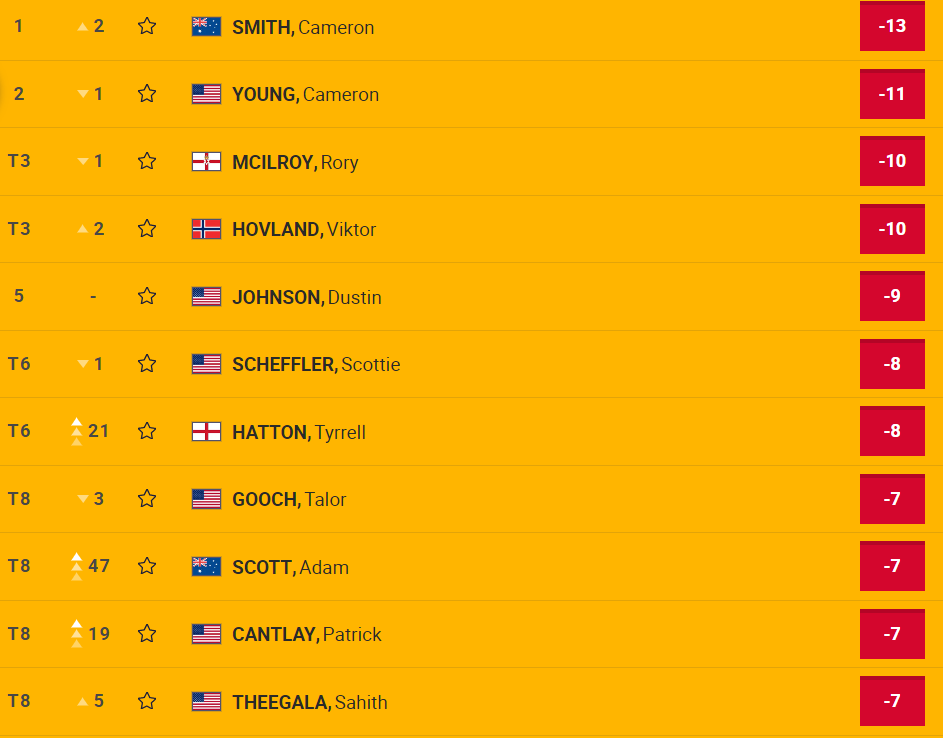Expand Cameron Smith's -13 score box
Viewport: 943px width, 738px height.
coord(892,26)
